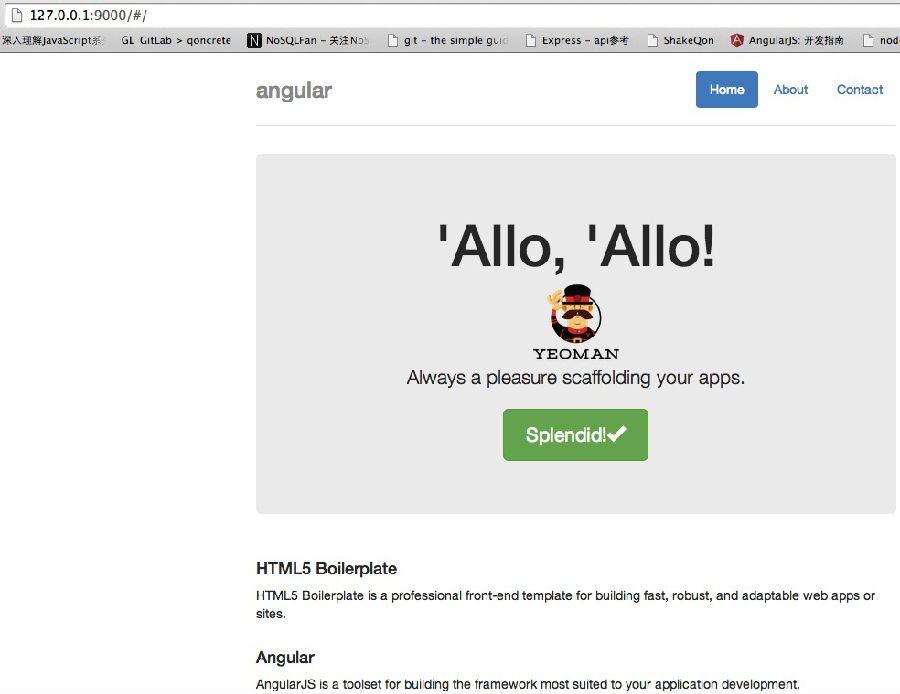Open the About nav tab
This screenshot has height=694, width=900.
[790, 90]
